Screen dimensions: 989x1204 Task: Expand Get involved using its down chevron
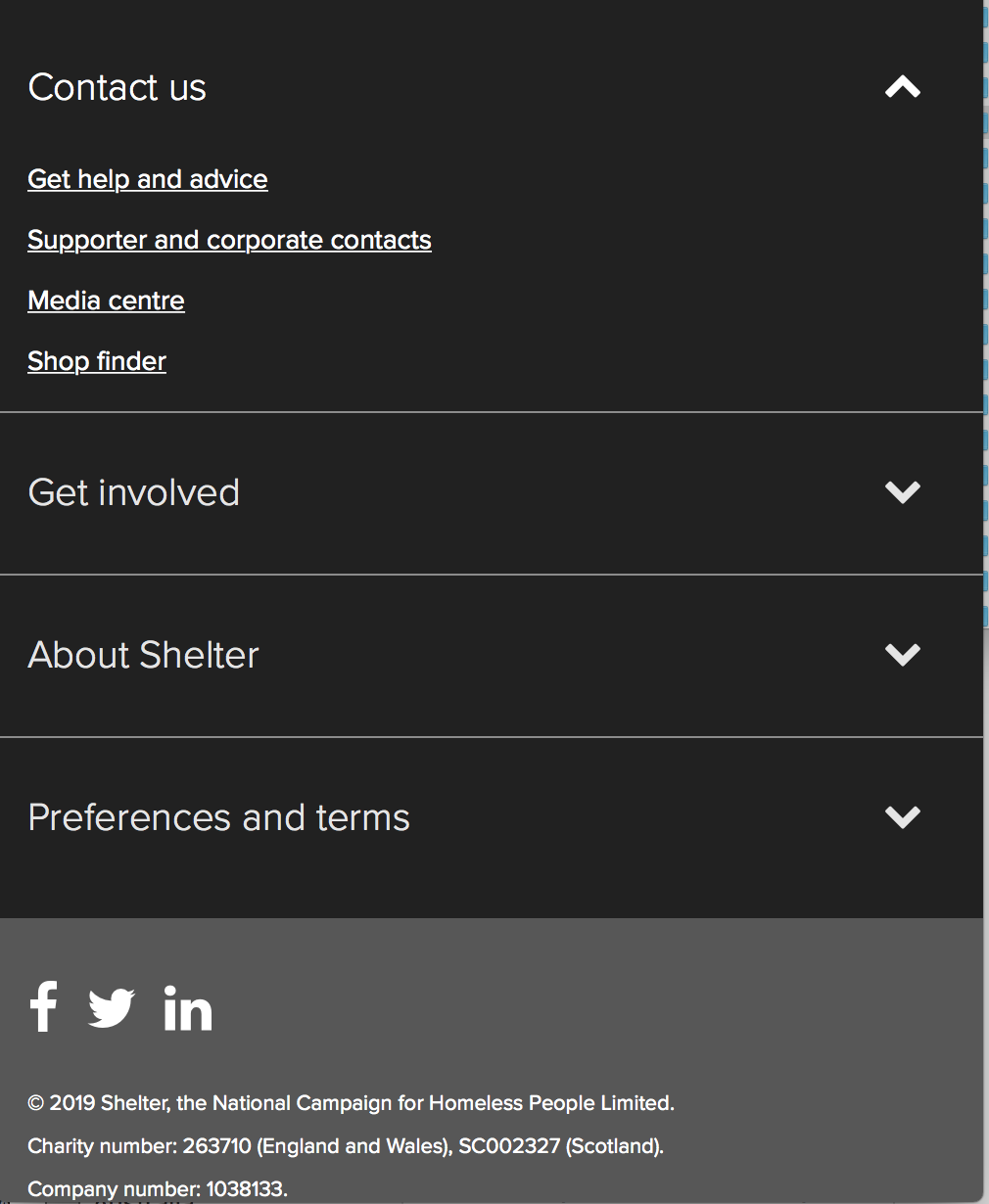pos(903,492)
